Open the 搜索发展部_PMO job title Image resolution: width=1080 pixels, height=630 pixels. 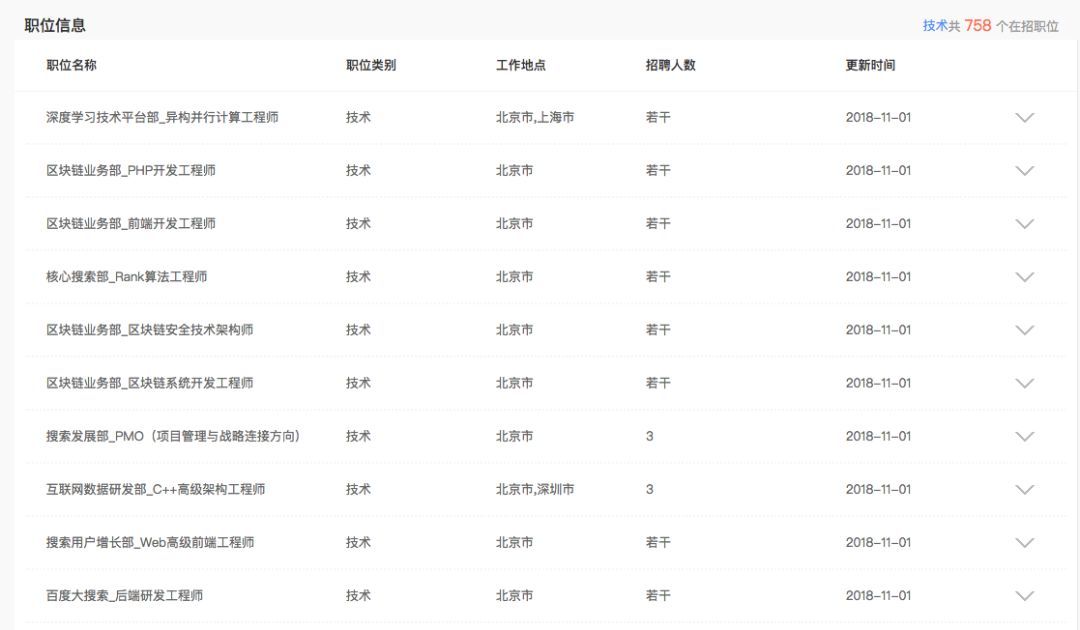pos(173,436)
